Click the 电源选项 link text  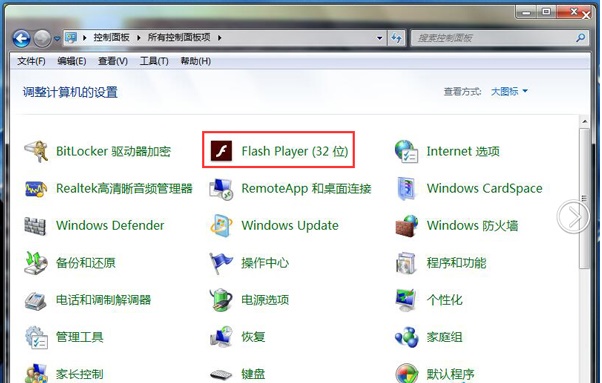pyautogui.click(x=265, y=300)
